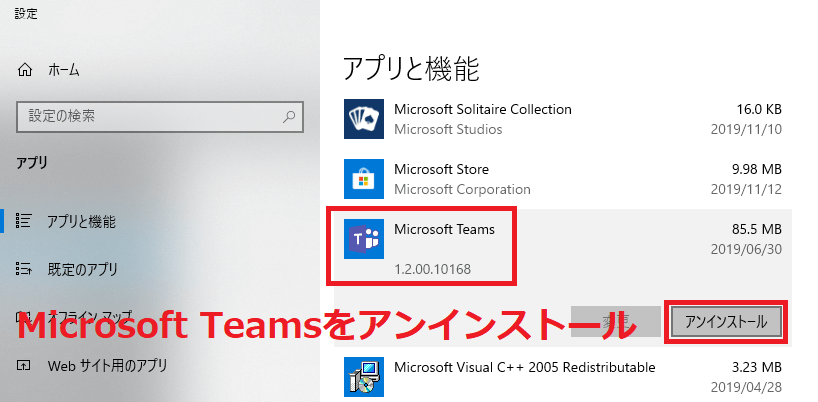Click the 3.23 MB size value
Screen dimensions: 818x402
pos(756,367)
